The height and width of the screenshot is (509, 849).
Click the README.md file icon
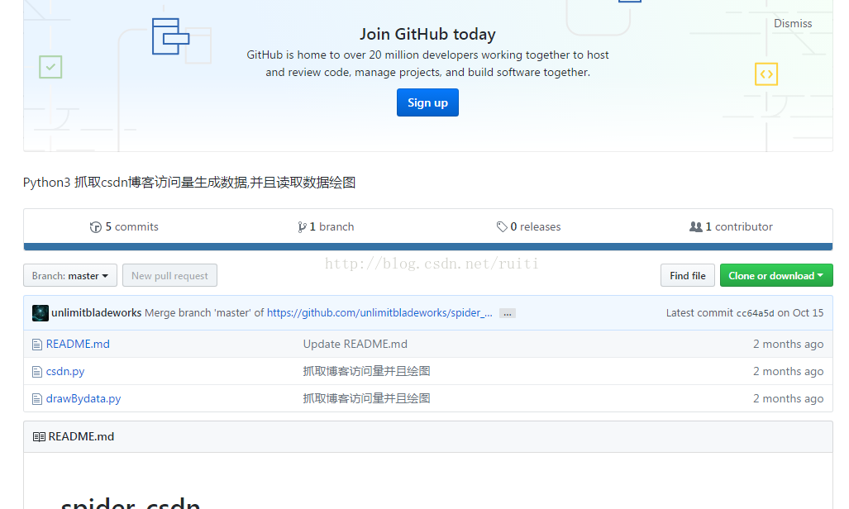click(37, 344)
